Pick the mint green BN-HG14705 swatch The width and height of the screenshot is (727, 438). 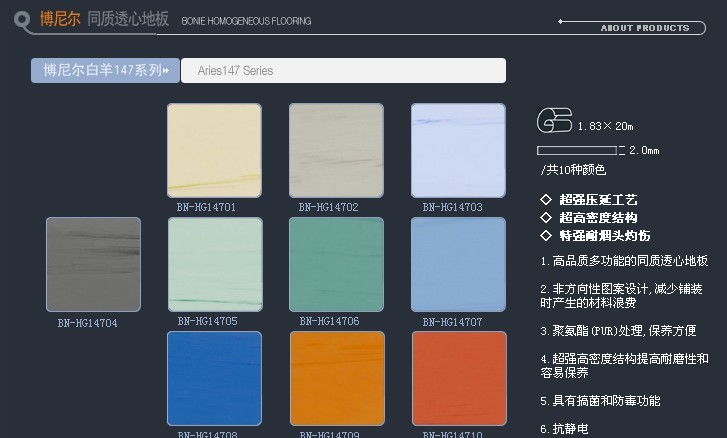click(x=214, y=265)
